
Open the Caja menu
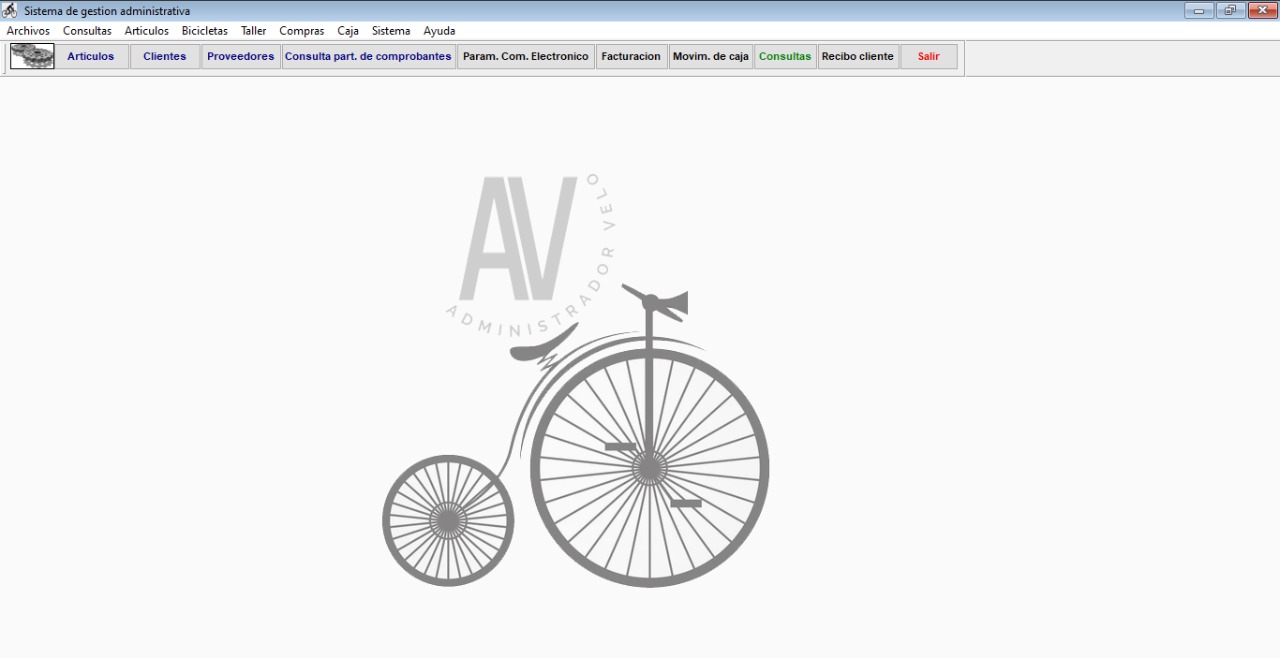click(x=348, y=31)
